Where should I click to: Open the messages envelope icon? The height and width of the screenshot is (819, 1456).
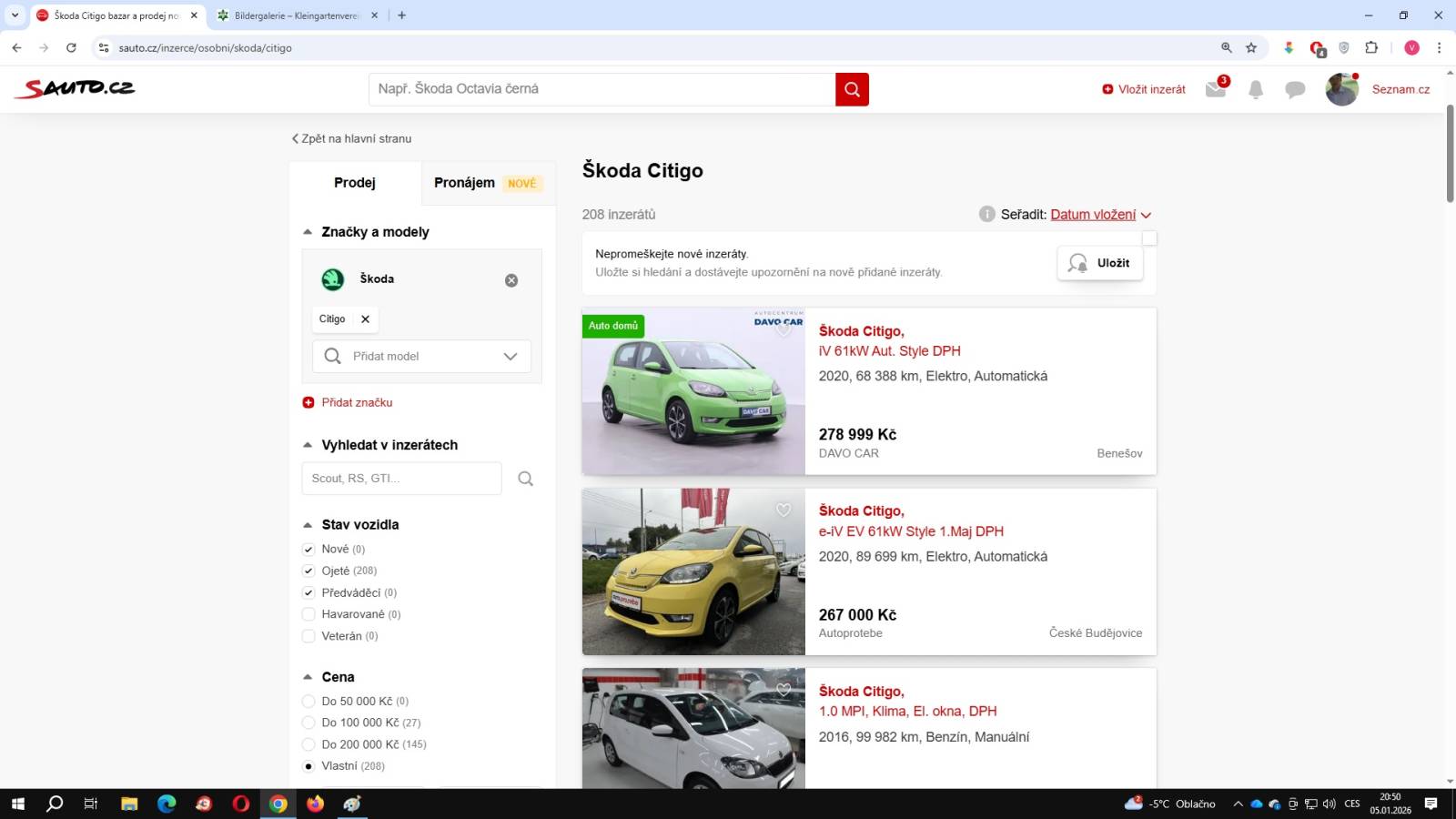pos(1215,89)
